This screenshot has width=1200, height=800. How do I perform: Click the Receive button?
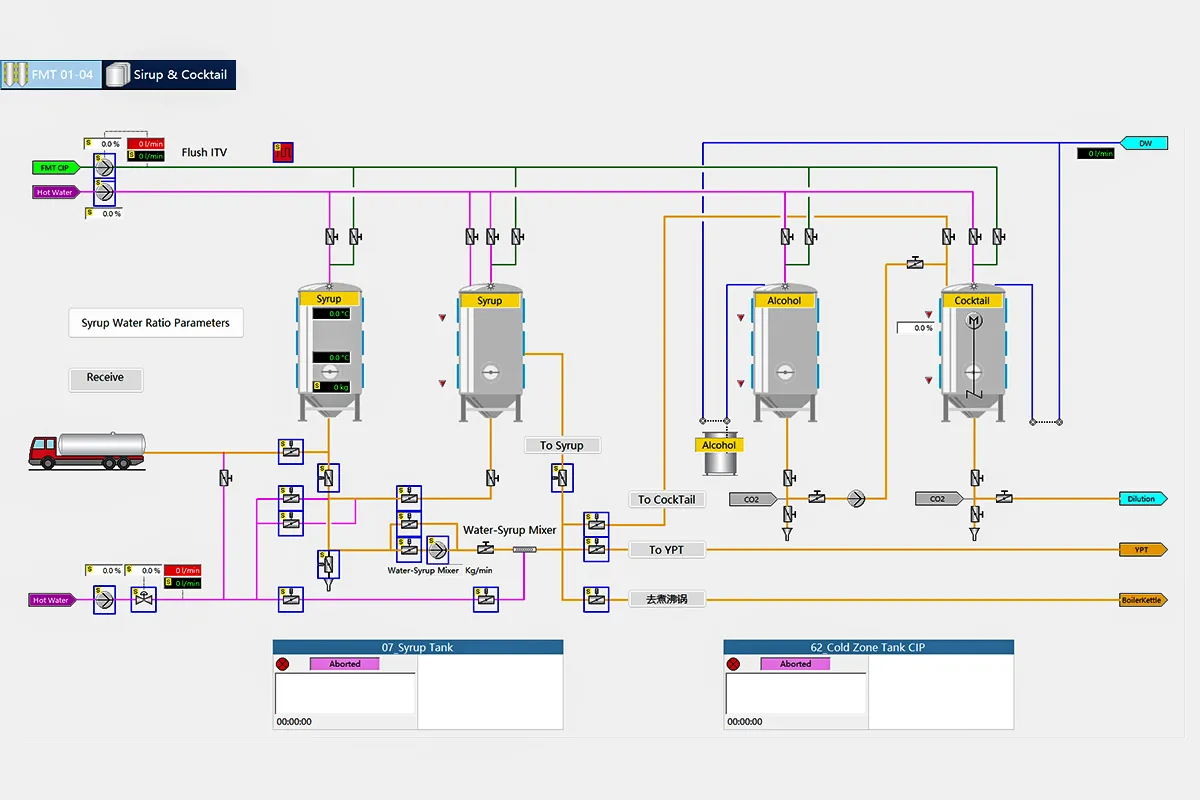(x=105, y=378)
